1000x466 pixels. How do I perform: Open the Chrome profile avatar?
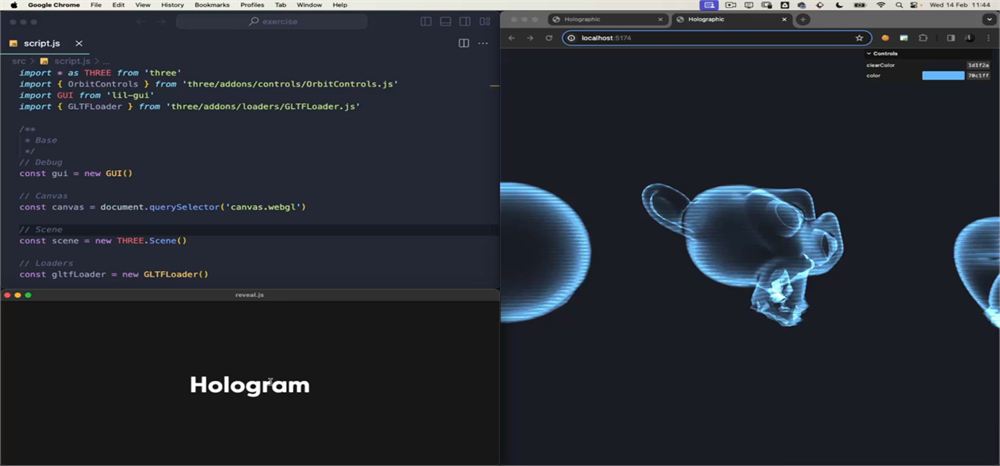pos(969,38)
